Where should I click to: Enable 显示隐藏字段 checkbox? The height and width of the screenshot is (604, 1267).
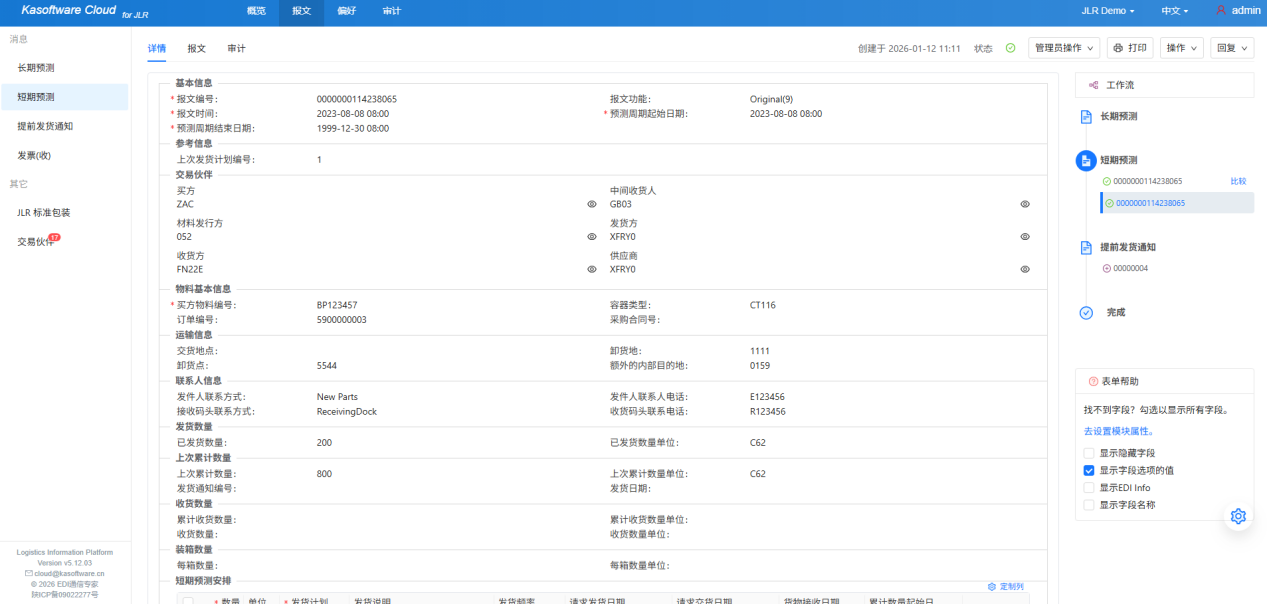(1089, 453)
